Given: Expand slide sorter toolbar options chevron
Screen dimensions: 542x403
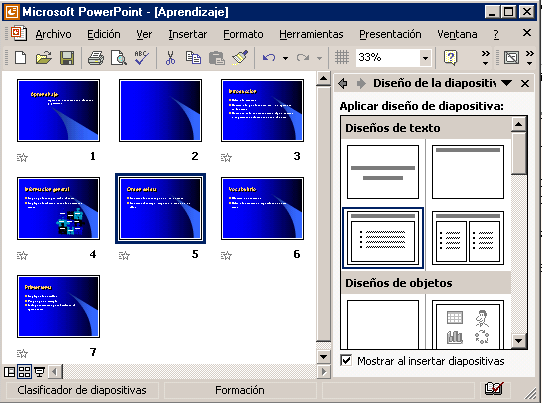Looking at the screenshot, I should 530,58.
